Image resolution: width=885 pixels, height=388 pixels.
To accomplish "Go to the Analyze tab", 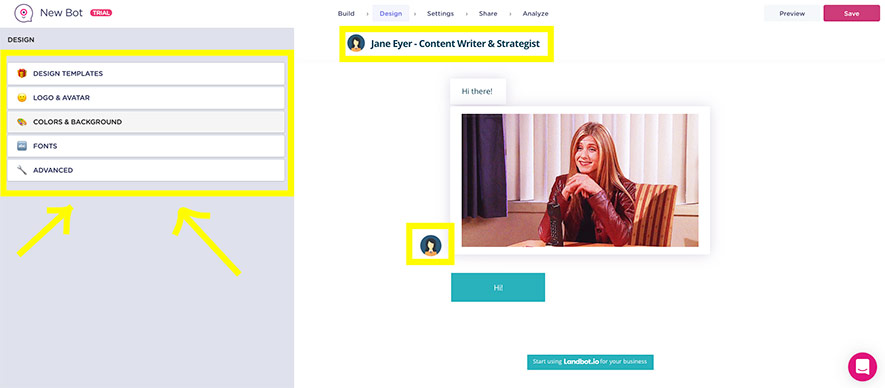I will [x=535, y=14].
